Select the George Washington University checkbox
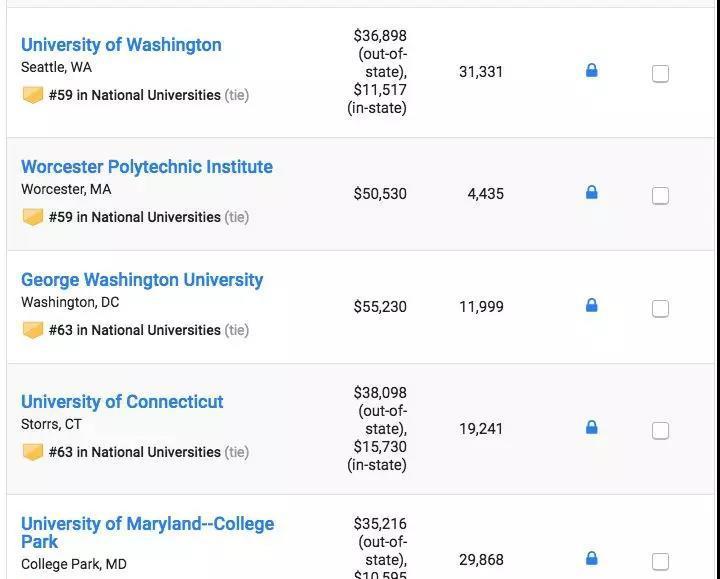The width and height of the screenshot is (720, 579). pos(660,308)
